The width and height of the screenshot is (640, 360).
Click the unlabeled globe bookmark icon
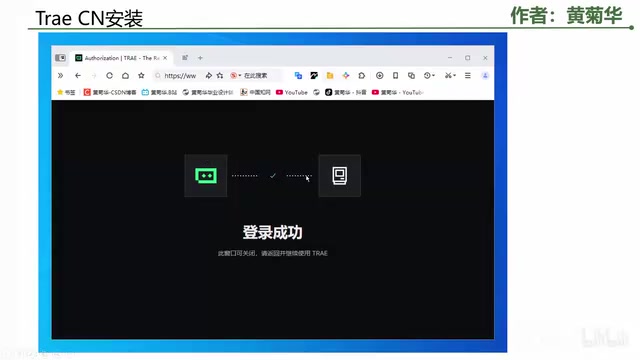click(316, 93)
